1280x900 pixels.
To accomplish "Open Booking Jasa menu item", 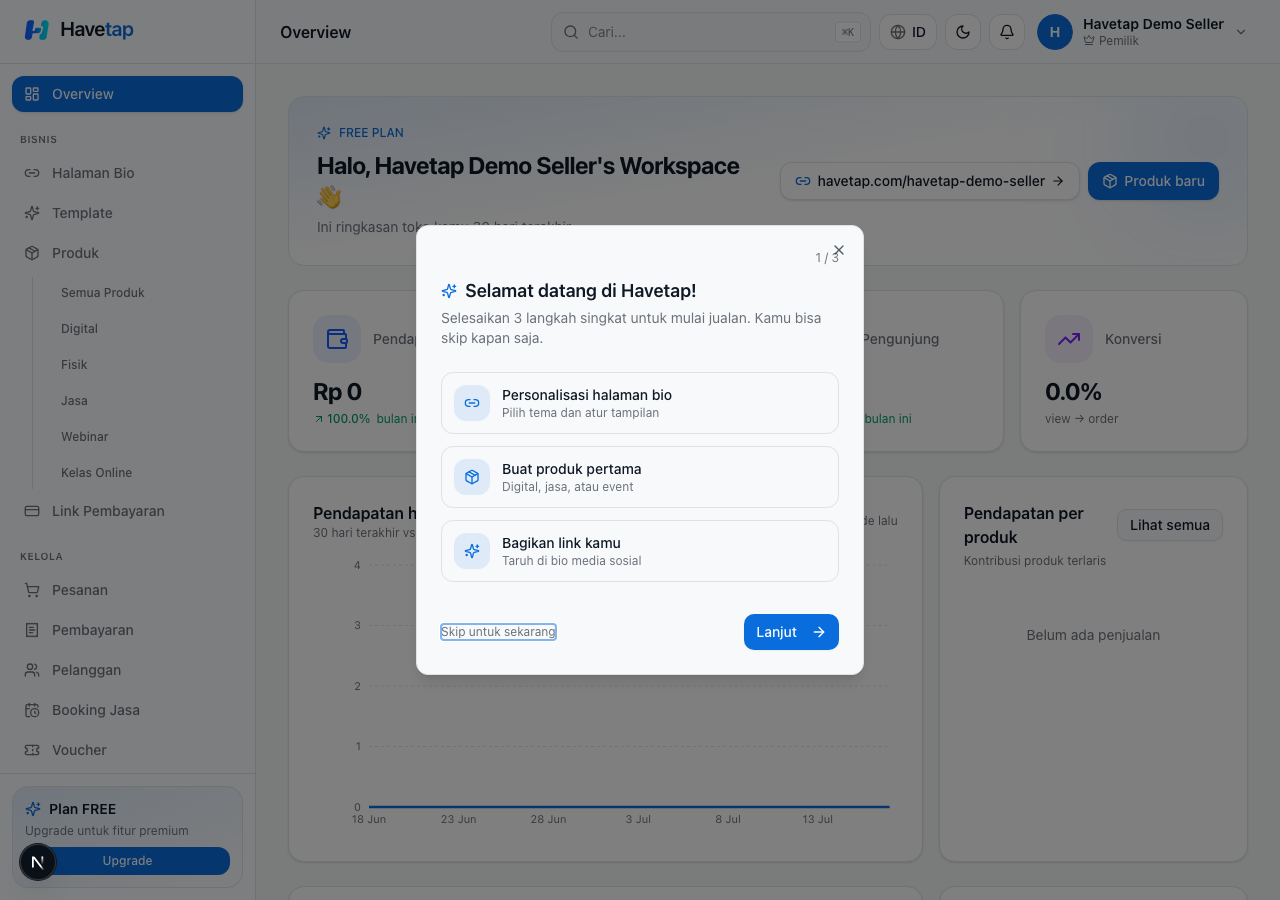I will point(127,710).
